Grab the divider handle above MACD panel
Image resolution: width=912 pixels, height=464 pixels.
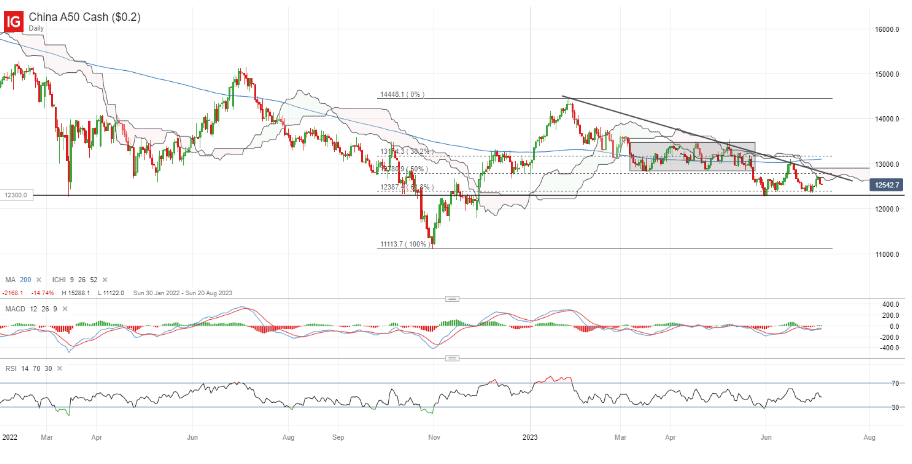pyautogui.click(x=452, y=298)
